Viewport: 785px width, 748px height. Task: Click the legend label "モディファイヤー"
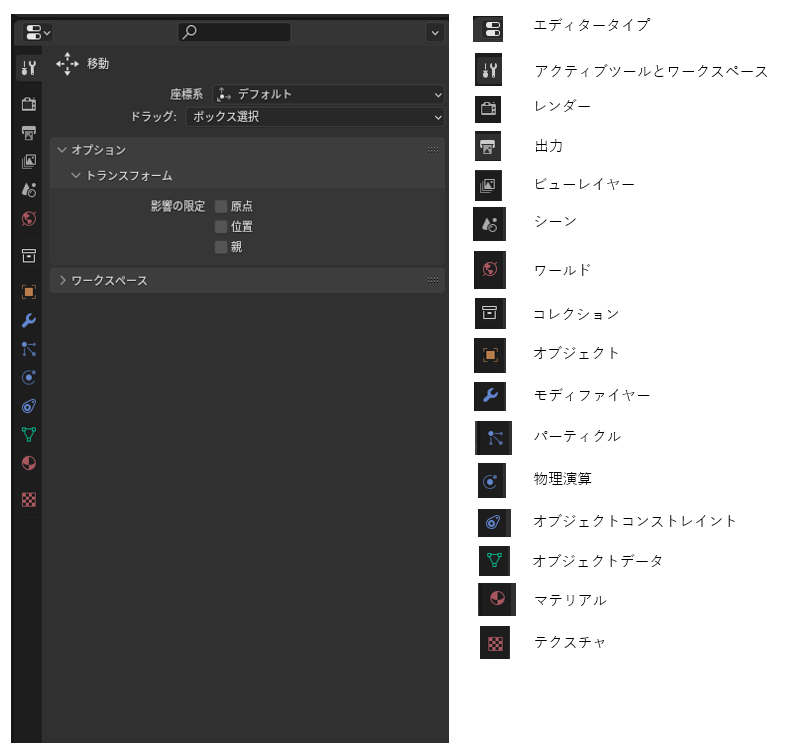coord(592,396)
